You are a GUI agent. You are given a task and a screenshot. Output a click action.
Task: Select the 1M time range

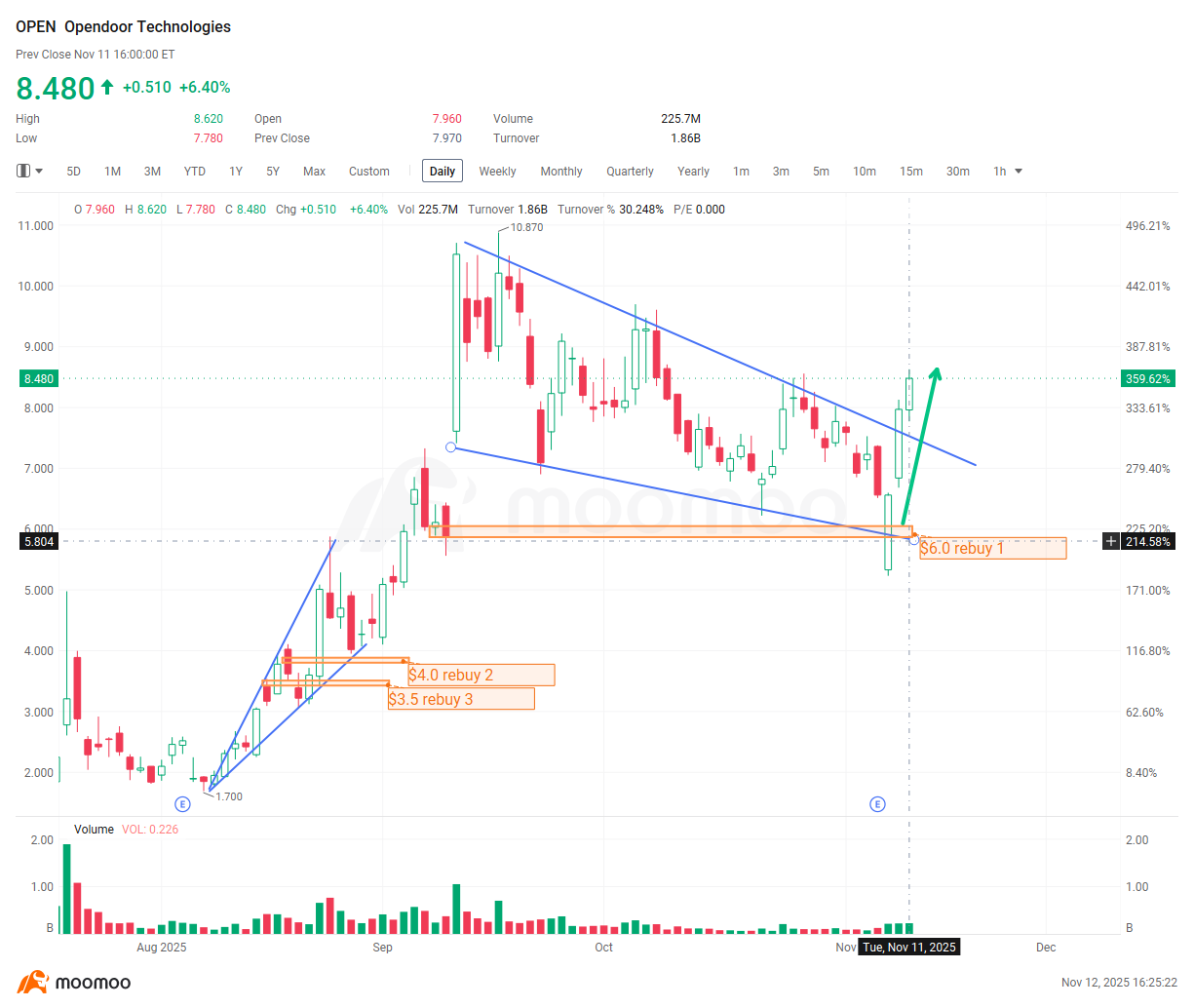pyautogui.click(x=113, y=172)
